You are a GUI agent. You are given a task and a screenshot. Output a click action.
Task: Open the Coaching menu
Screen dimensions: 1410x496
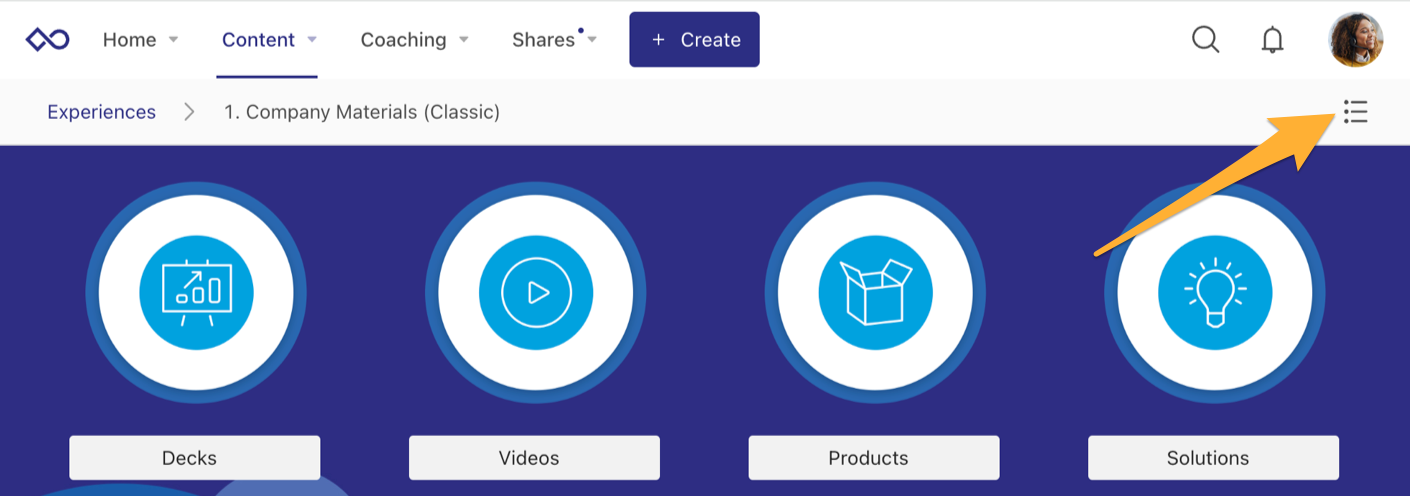tap(403, 40)
